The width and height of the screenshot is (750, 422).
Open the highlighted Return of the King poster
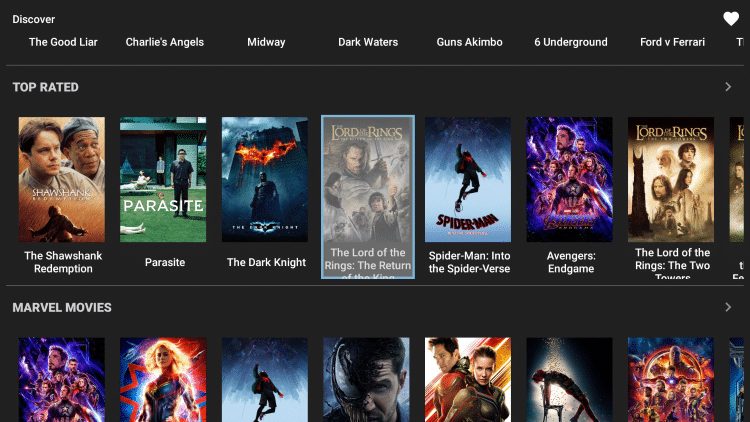pyautogui.click(x=368, y=197)
